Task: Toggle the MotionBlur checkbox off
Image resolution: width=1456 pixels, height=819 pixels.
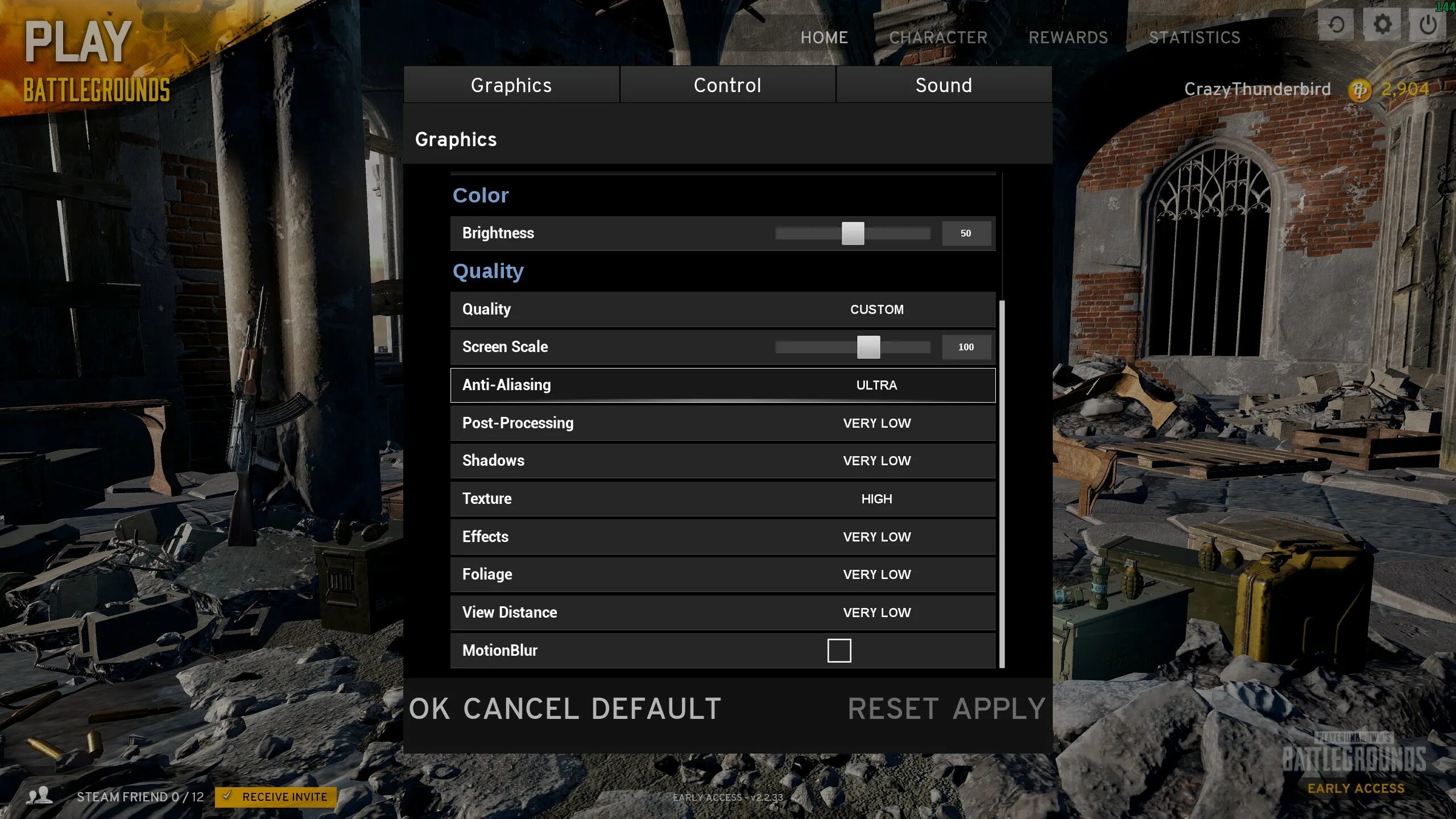Action: point(839,650)
